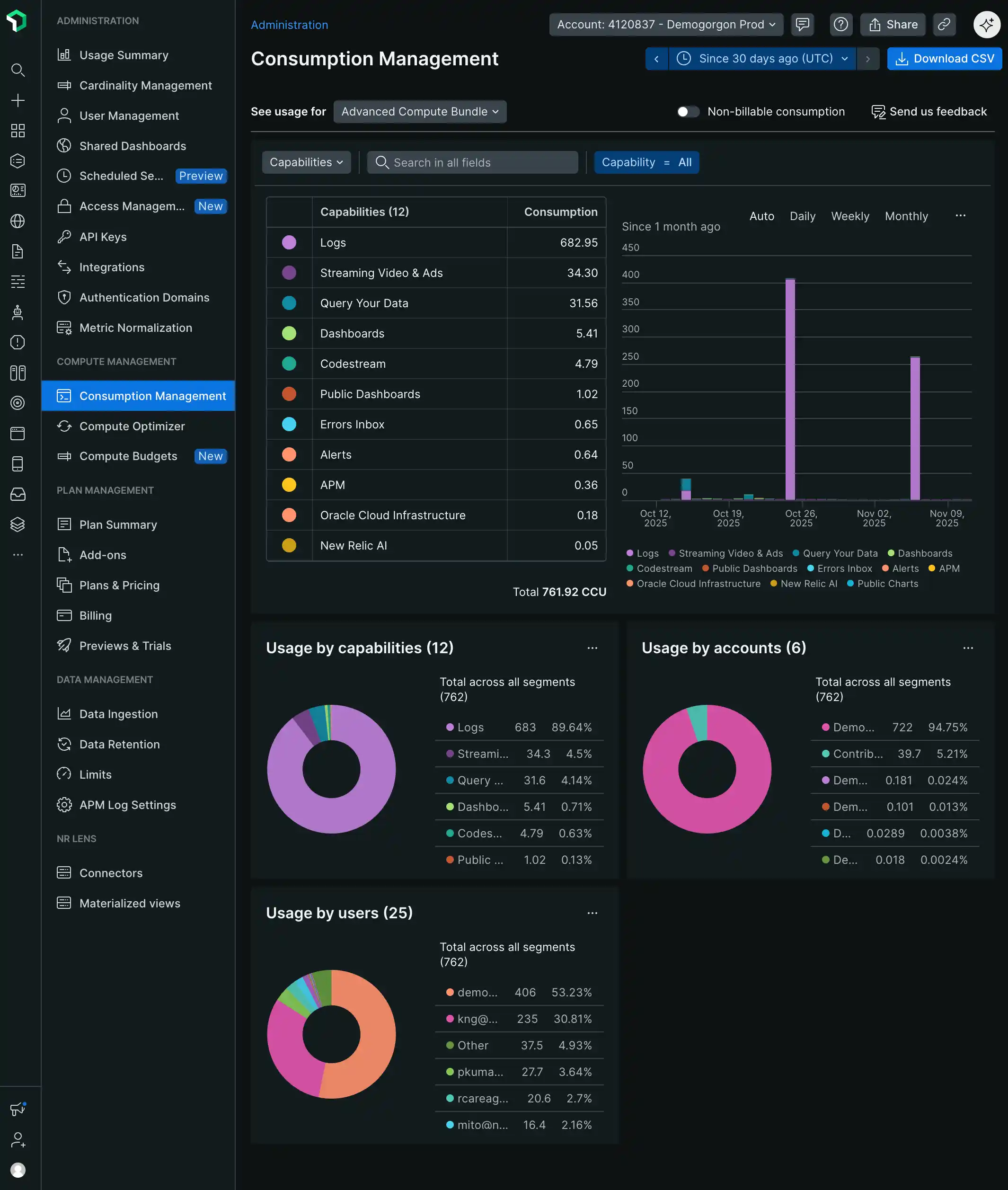Switch the consumption chart to Weekly view
The width and height of the screenshot is (1008, 1190).
point(850,216)
